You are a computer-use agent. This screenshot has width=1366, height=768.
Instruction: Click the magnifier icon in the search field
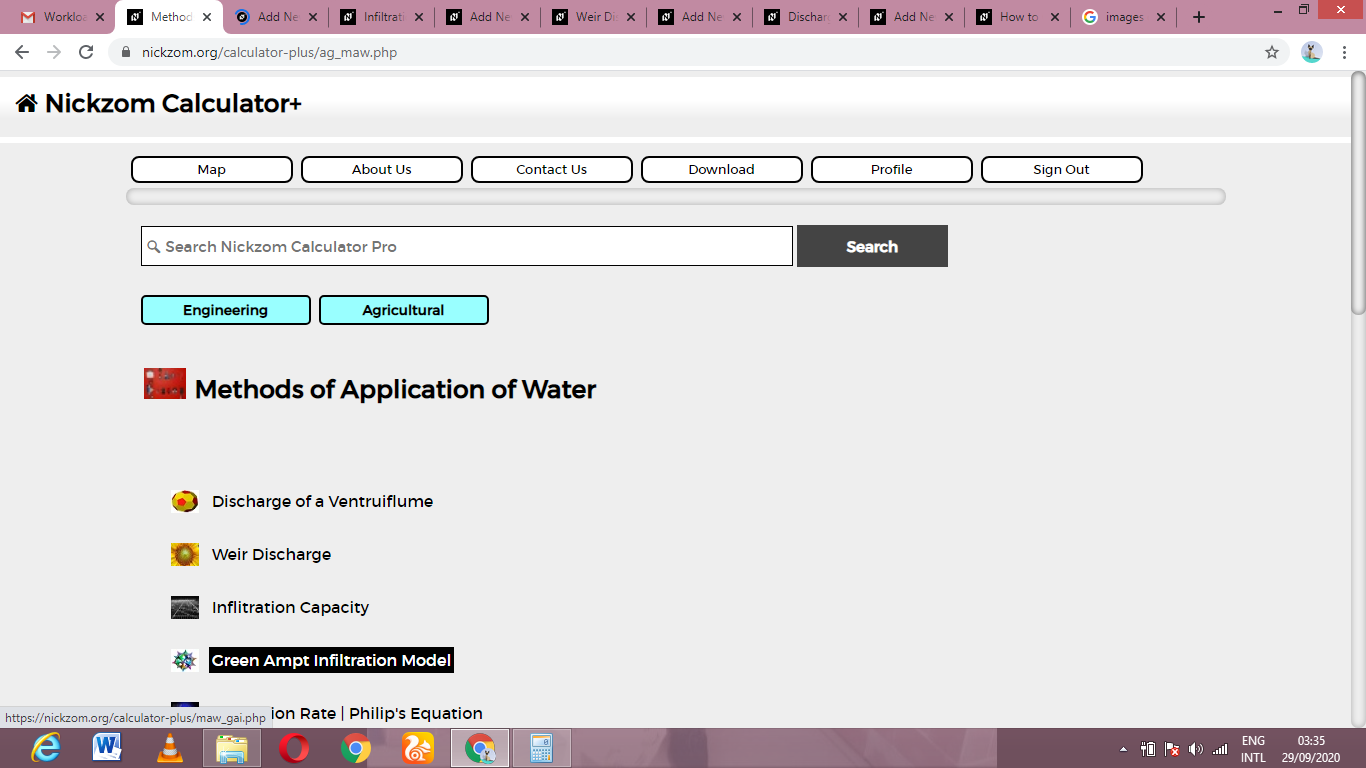coord(154,246)
